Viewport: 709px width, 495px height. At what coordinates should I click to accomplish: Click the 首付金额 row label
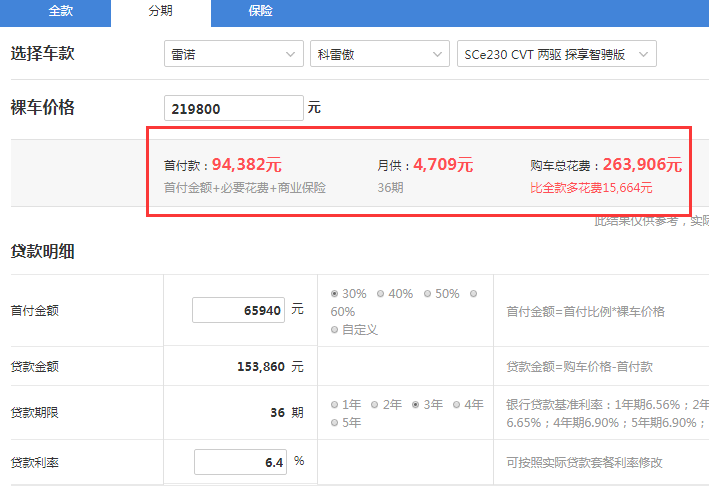point(35,311)
